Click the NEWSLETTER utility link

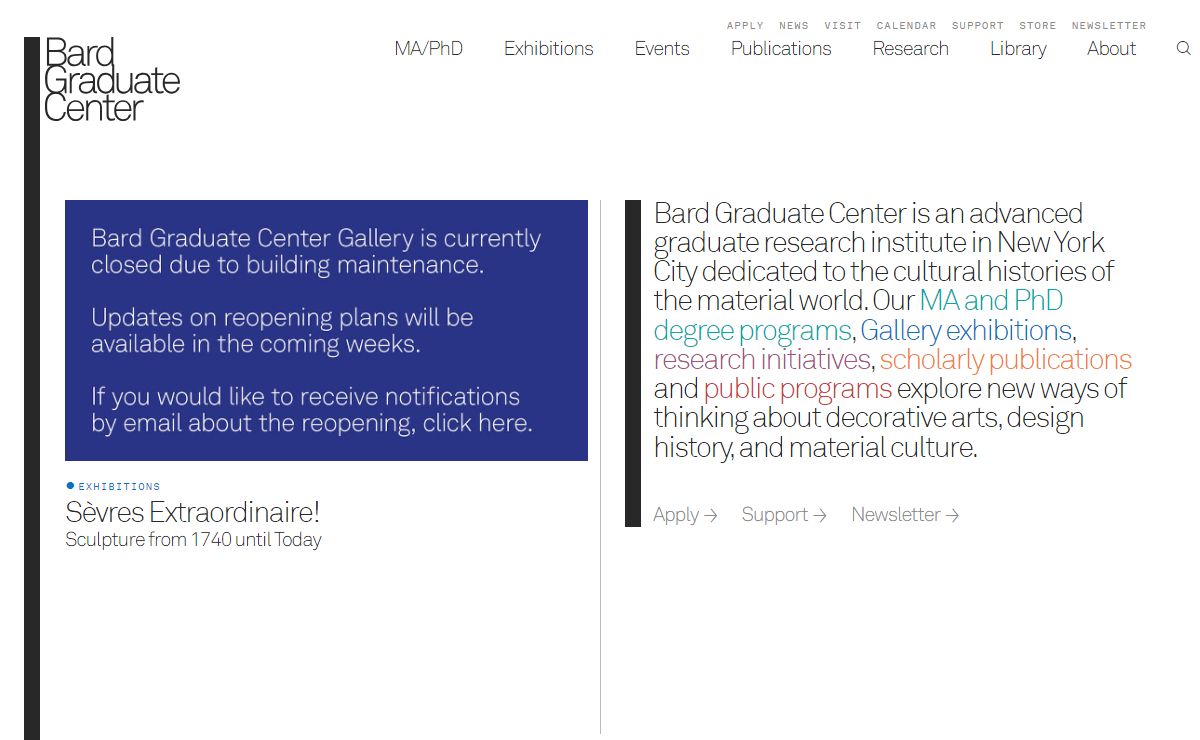tap(1109, 26)
